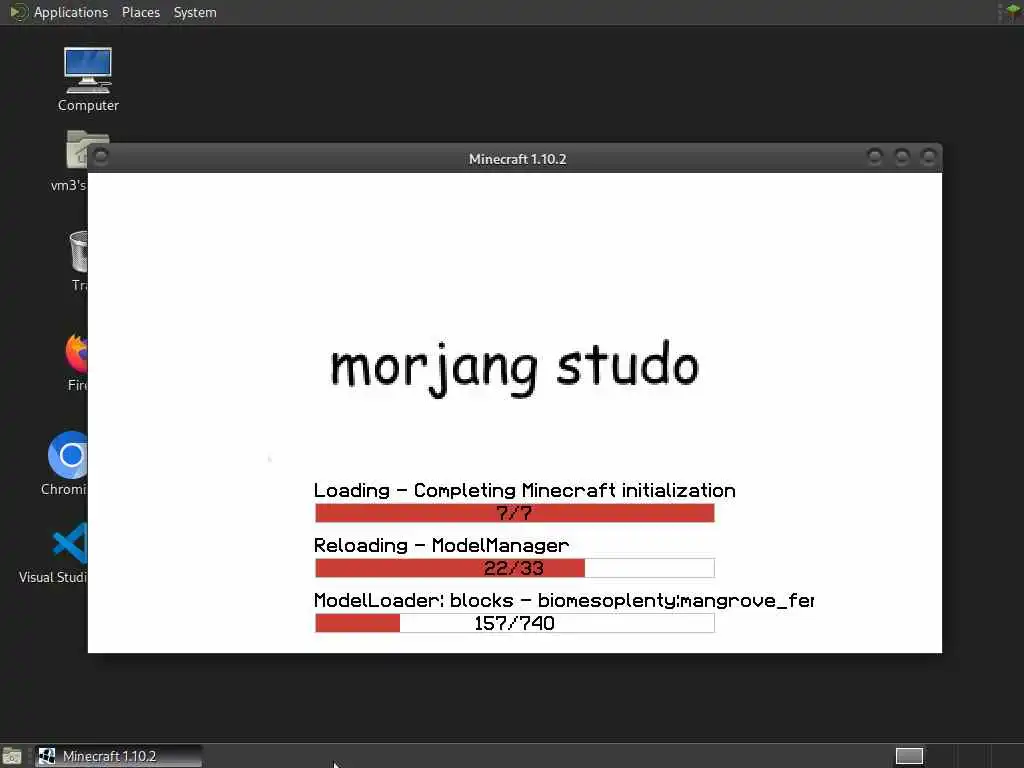Click 'Loading - Completing Minecraft initialization' text
The width and height of the screenshot is (1024, 768).
pos(524,490)
